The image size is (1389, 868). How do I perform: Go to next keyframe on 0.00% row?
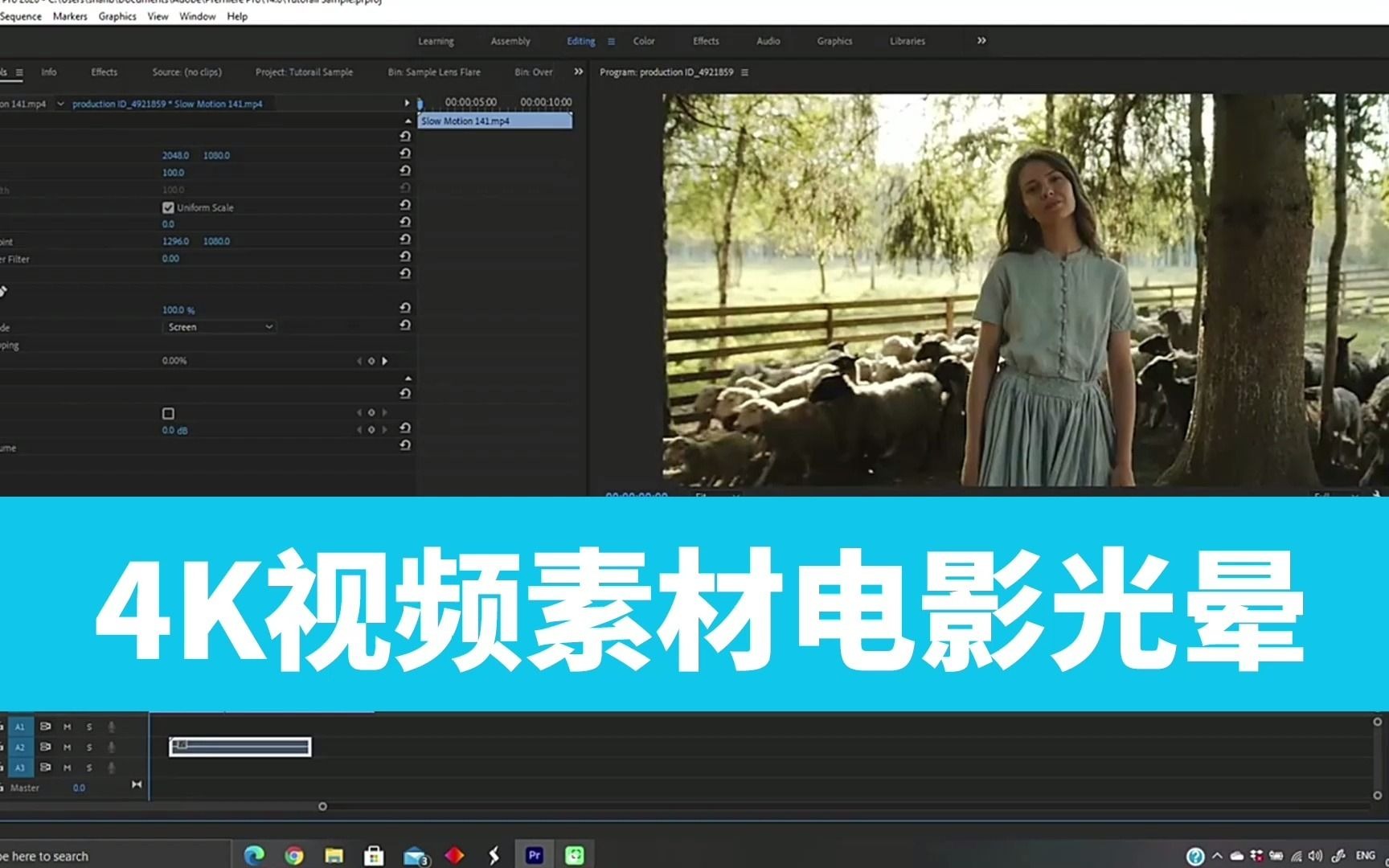tap(384, 361)
